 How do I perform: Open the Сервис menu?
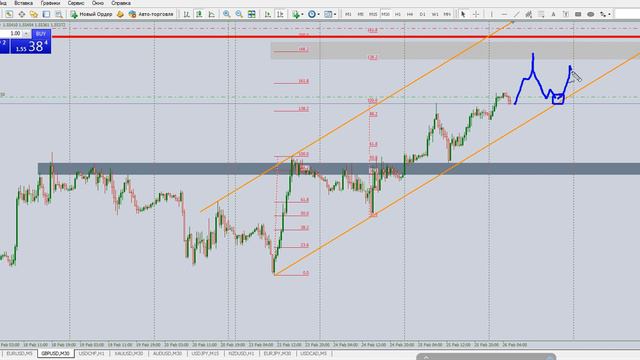(x=76, y=3)
